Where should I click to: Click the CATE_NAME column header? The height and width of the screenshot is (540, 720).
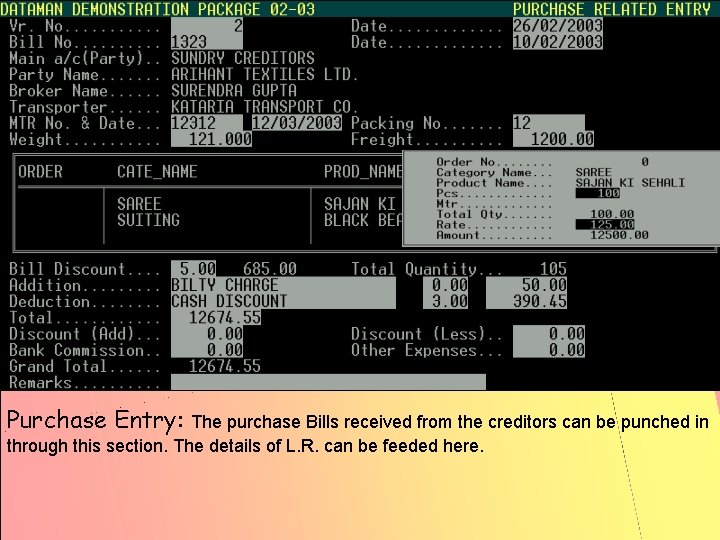pos(157,172)
